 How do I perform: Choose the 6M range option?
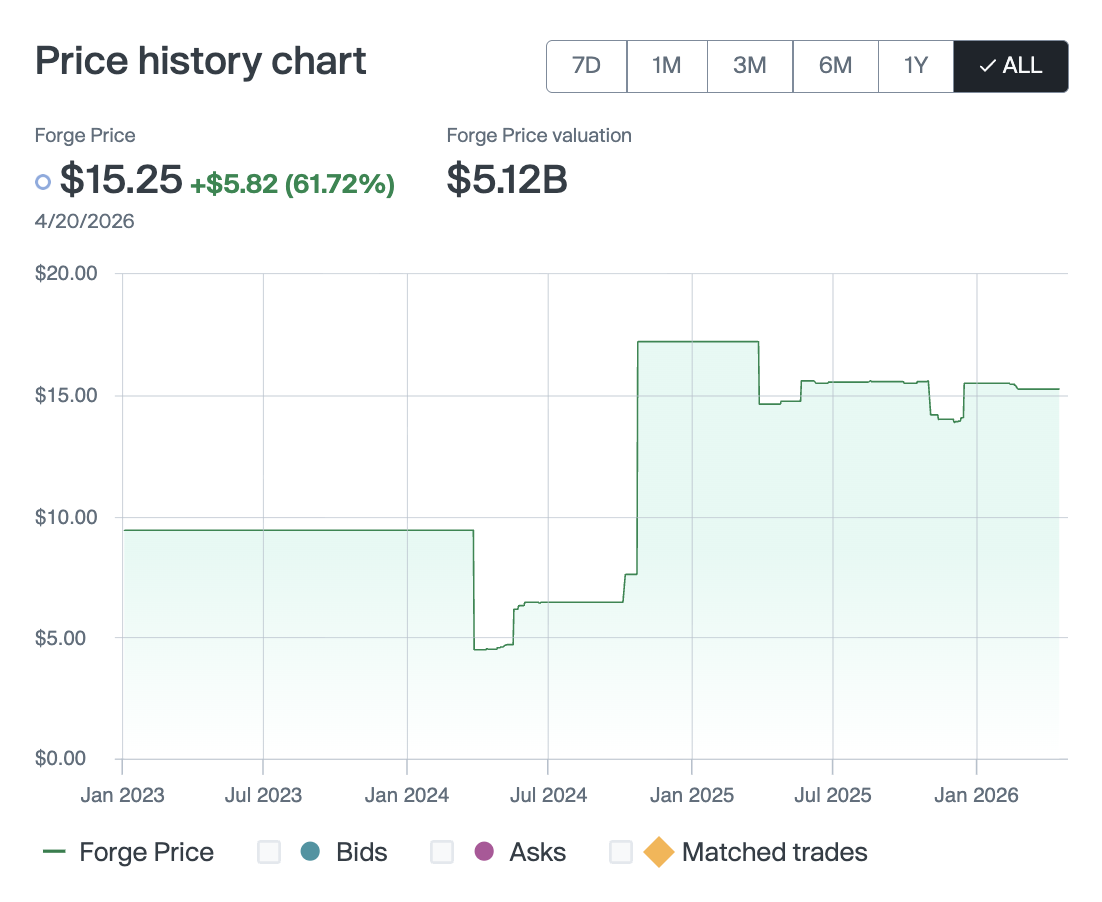coord(835,66)
